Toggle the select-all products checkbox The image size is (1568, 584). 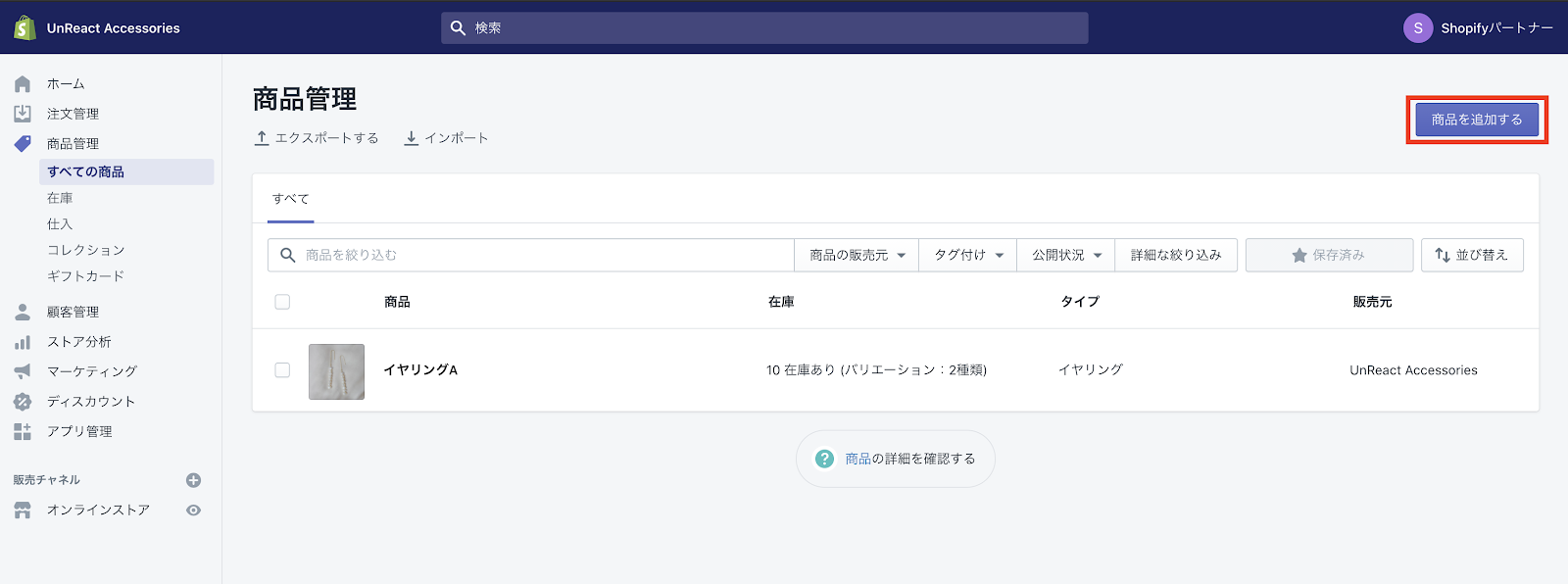pyautogui.click(x=282, y=302)
